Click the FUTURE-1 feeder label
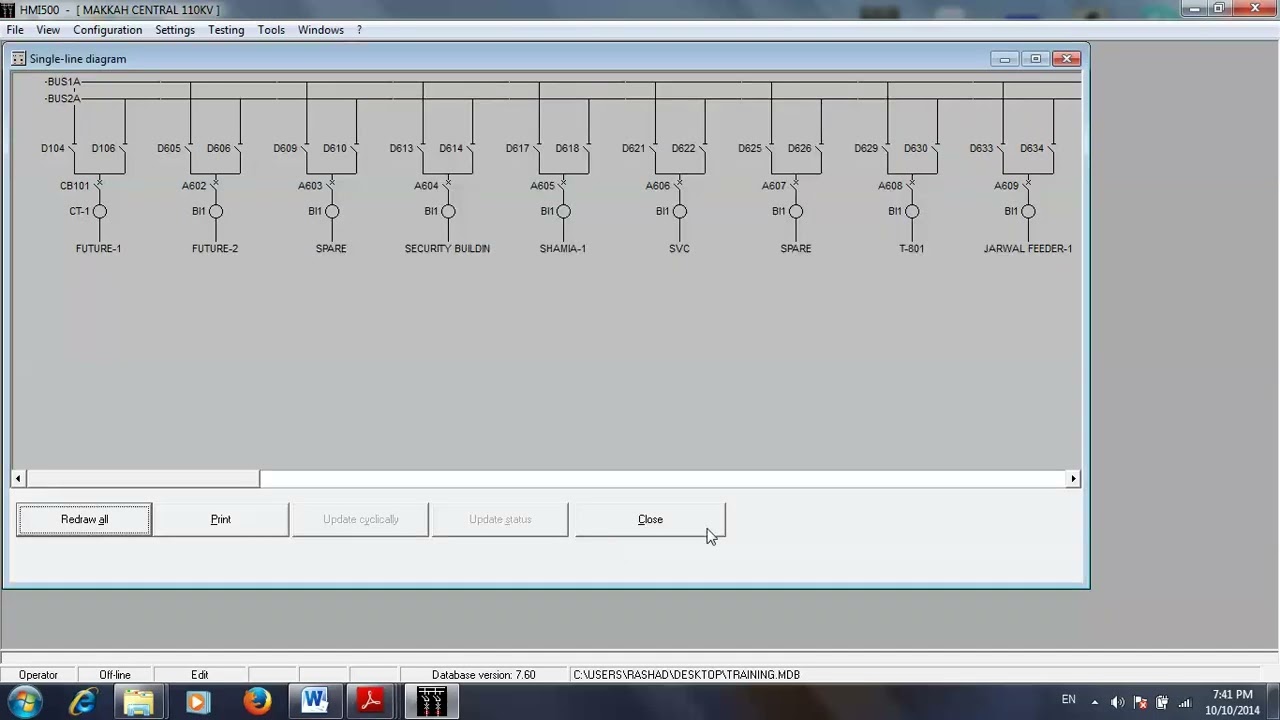The width and height of the screenshot is (1280, 720). click(x=98, y=248)
